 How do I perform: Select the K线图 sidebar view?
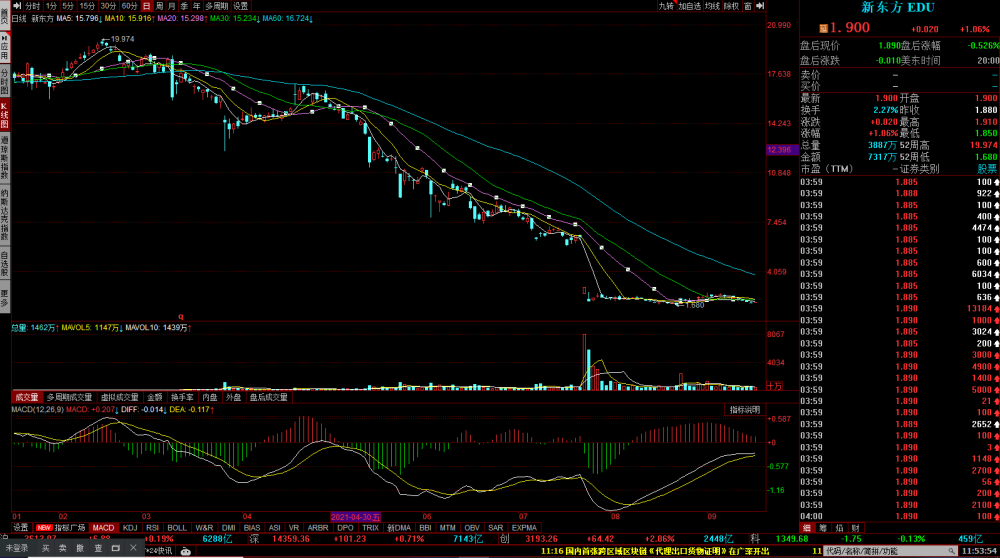pyautogui.click(x=4, y=115)
